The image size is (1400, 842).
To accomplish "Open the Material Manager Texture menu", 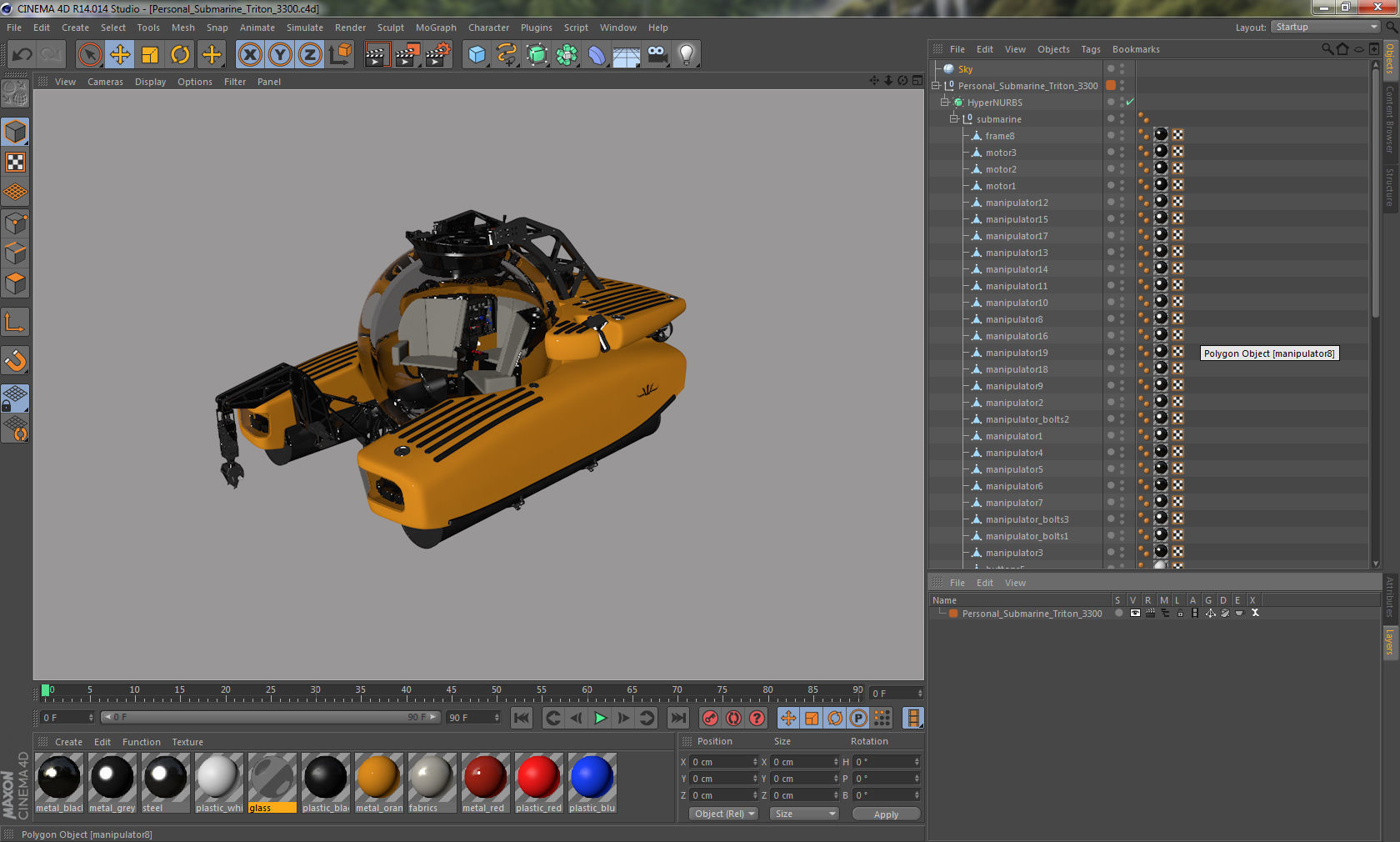I will [x=187, y=742].
